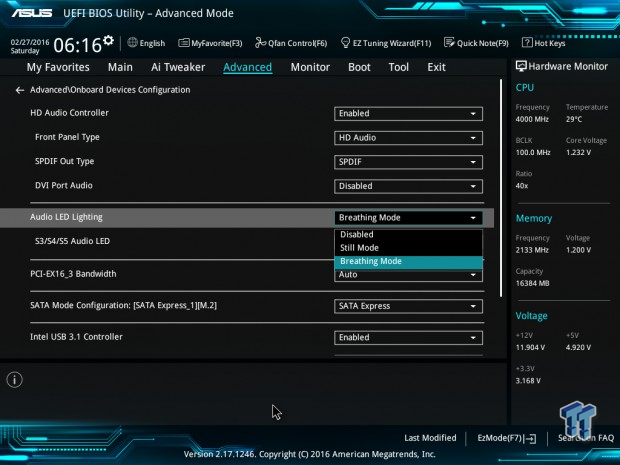Image resolution: width=620 pixels, height=465 pixels.
Task: Click memory frequency 2133 MHz
Action: pyautogui.click(x=532, y=250)
